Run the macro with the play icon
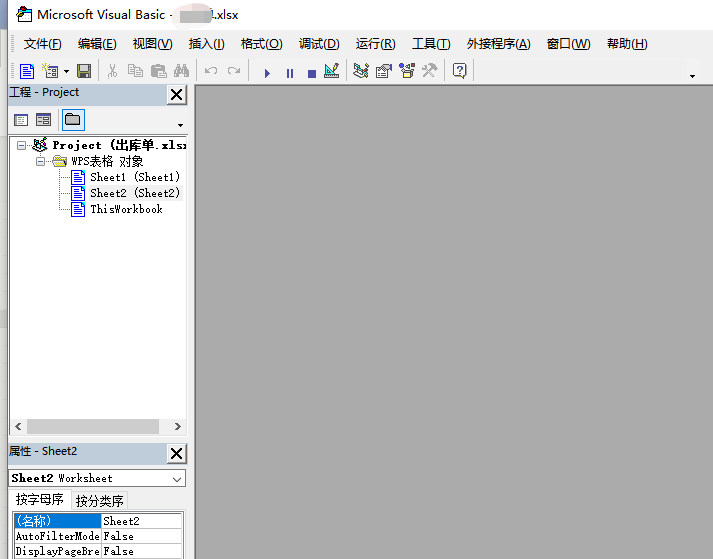Screen dimensions: 713x559 (267, 73)
